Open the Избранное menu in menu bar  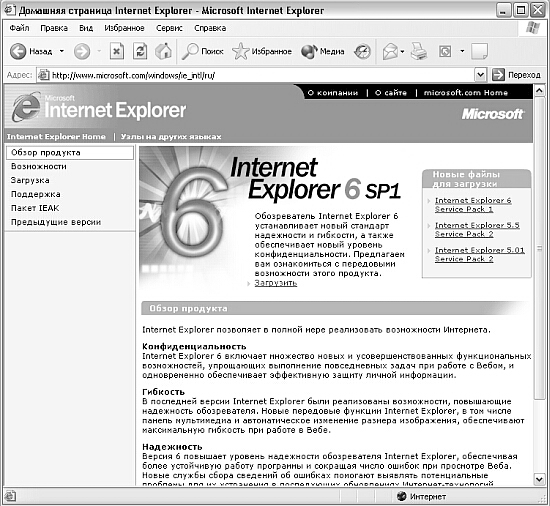point(124,28)
